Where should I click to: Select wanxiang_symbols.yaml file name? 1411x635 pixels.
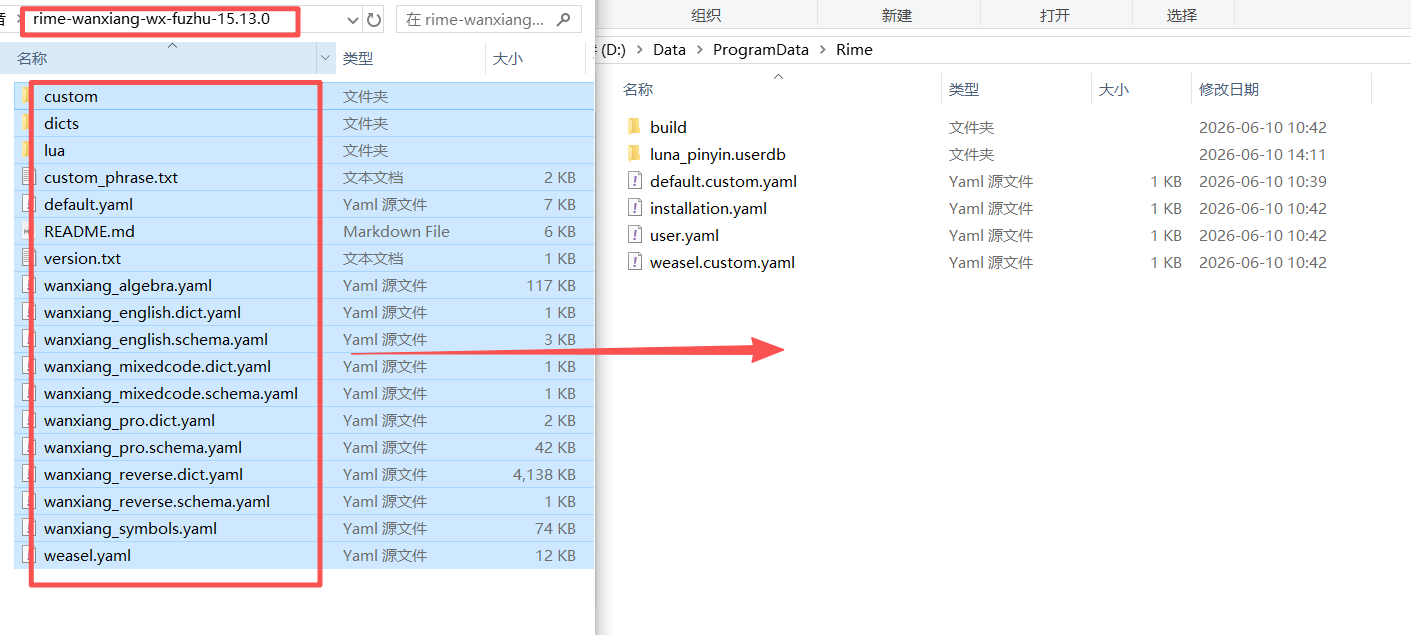click(x=130, y=528)
